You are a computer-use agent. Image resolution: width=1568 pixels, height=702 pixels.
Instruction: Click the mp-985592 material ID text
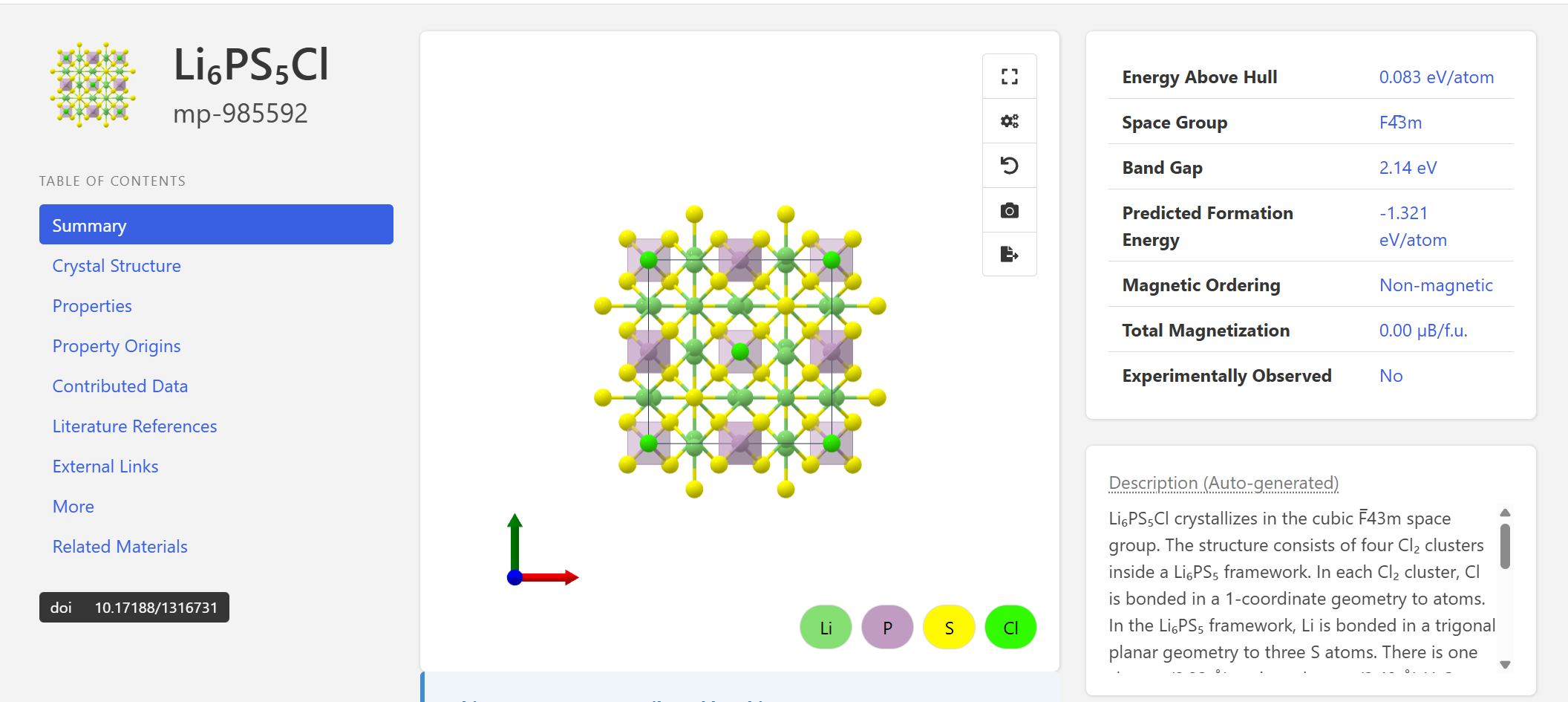(241, 114)
